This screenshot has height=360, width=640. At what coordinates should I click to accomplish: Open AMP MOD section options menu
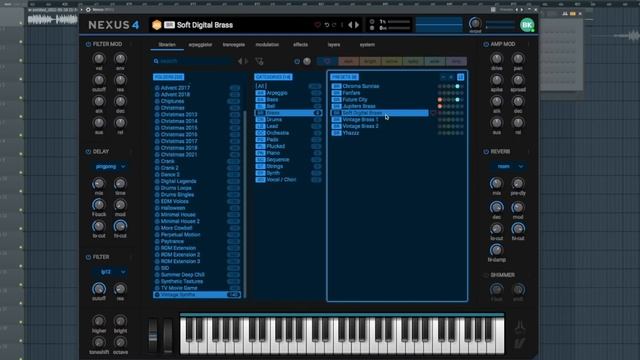coord(529,44)
